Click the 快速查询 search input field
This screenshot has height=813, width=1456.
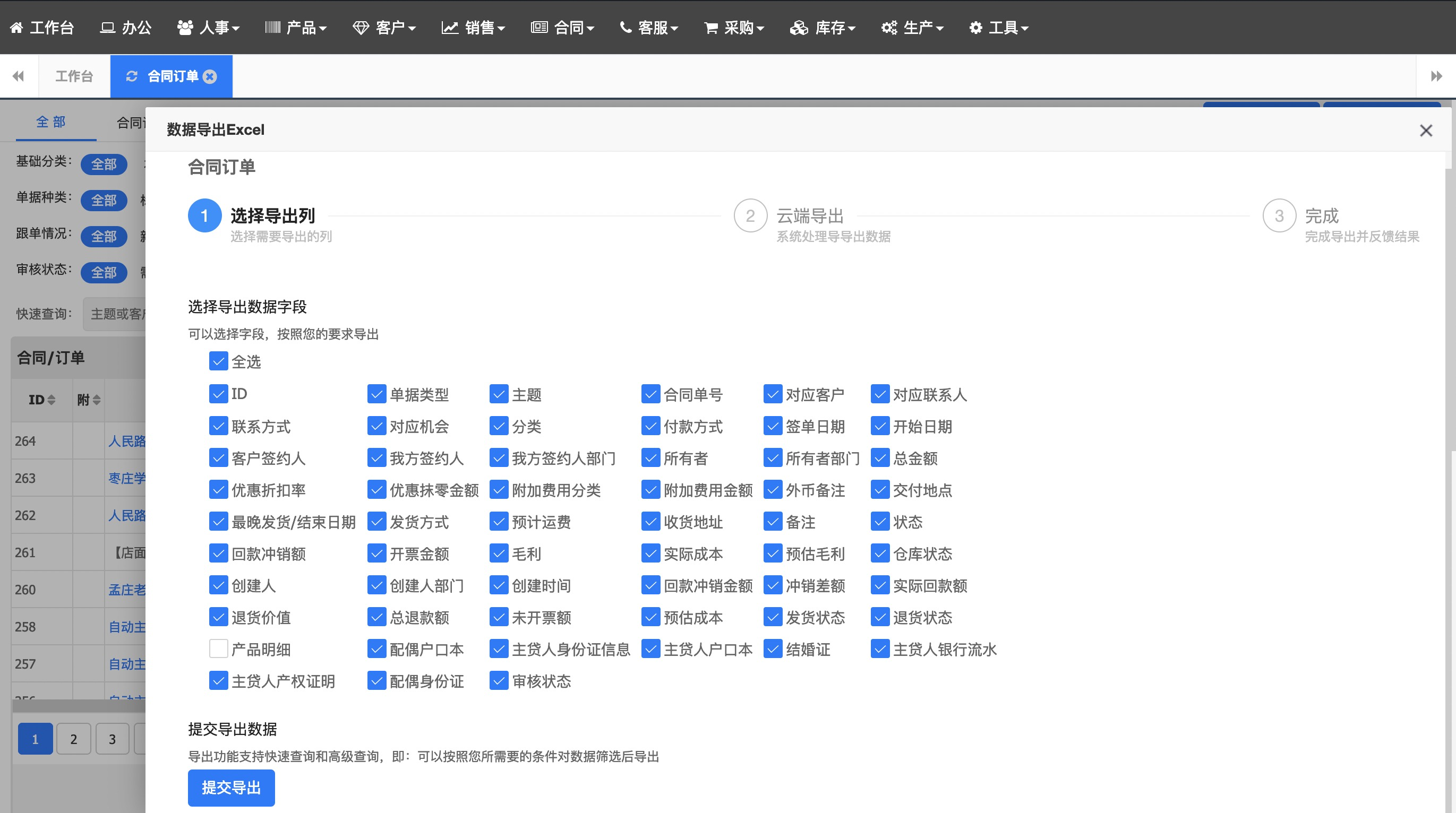click(x=116, y=314)
